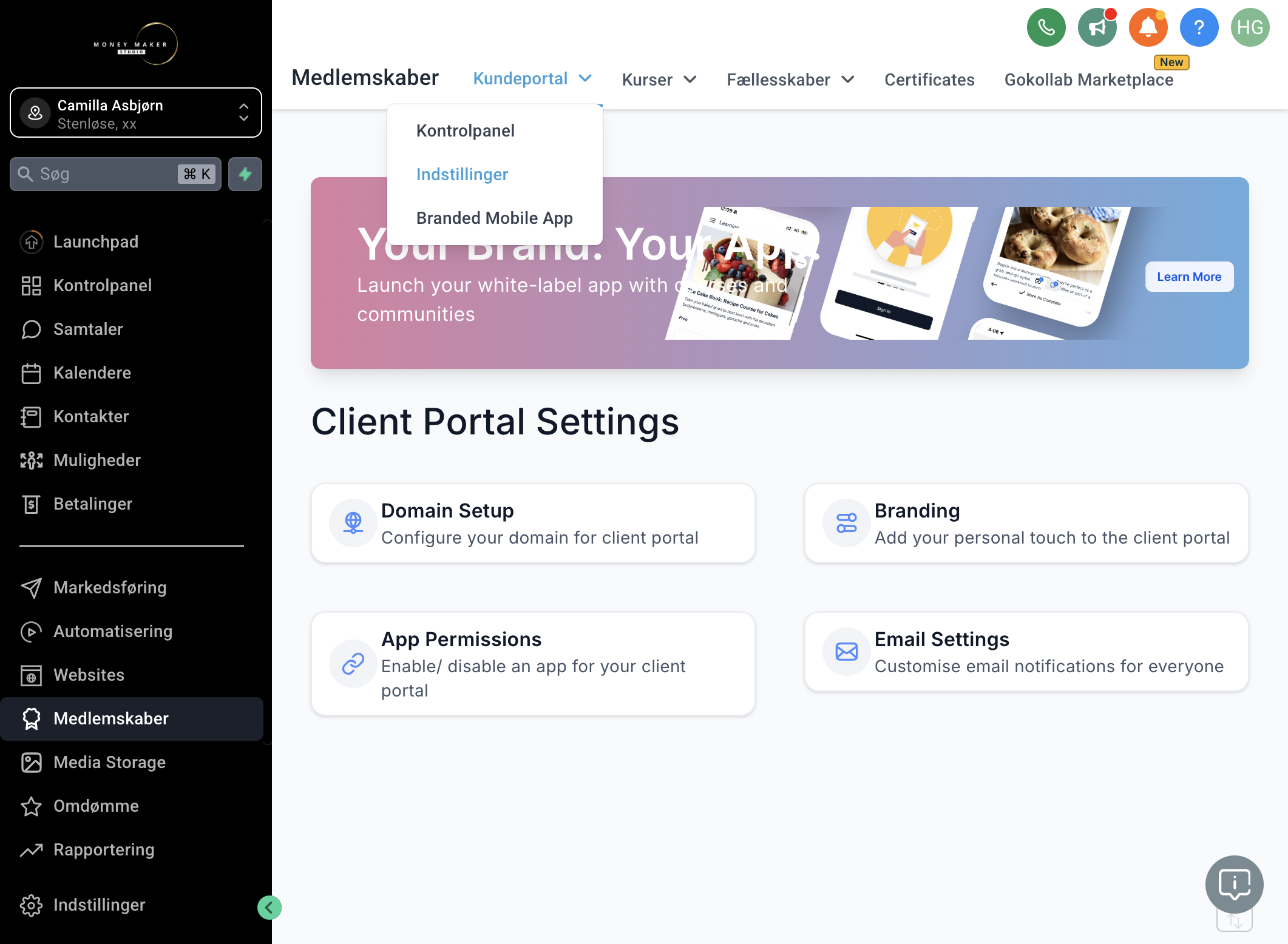
Task: Click the Launchpad icon in sidebar
Action: point(32,242)
